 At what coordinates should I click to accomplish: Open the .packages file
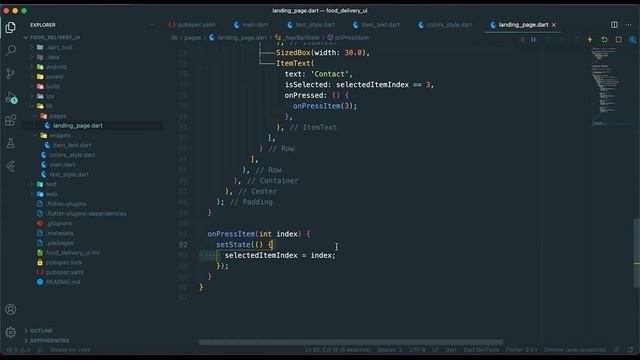coord(60,243)
